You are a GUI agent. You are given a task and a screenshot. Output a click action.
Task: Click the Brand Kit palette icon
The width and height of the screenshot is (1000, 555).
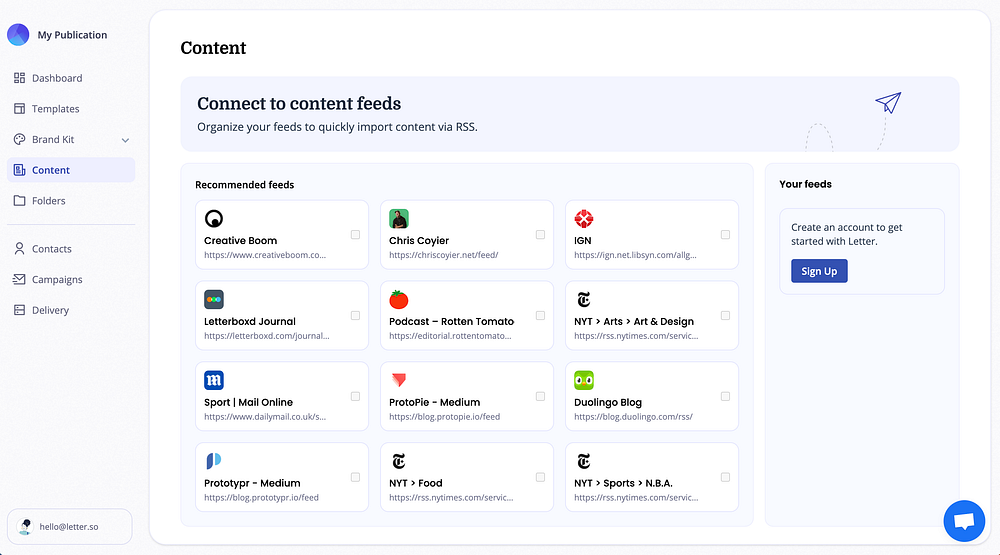click(20, 140)
